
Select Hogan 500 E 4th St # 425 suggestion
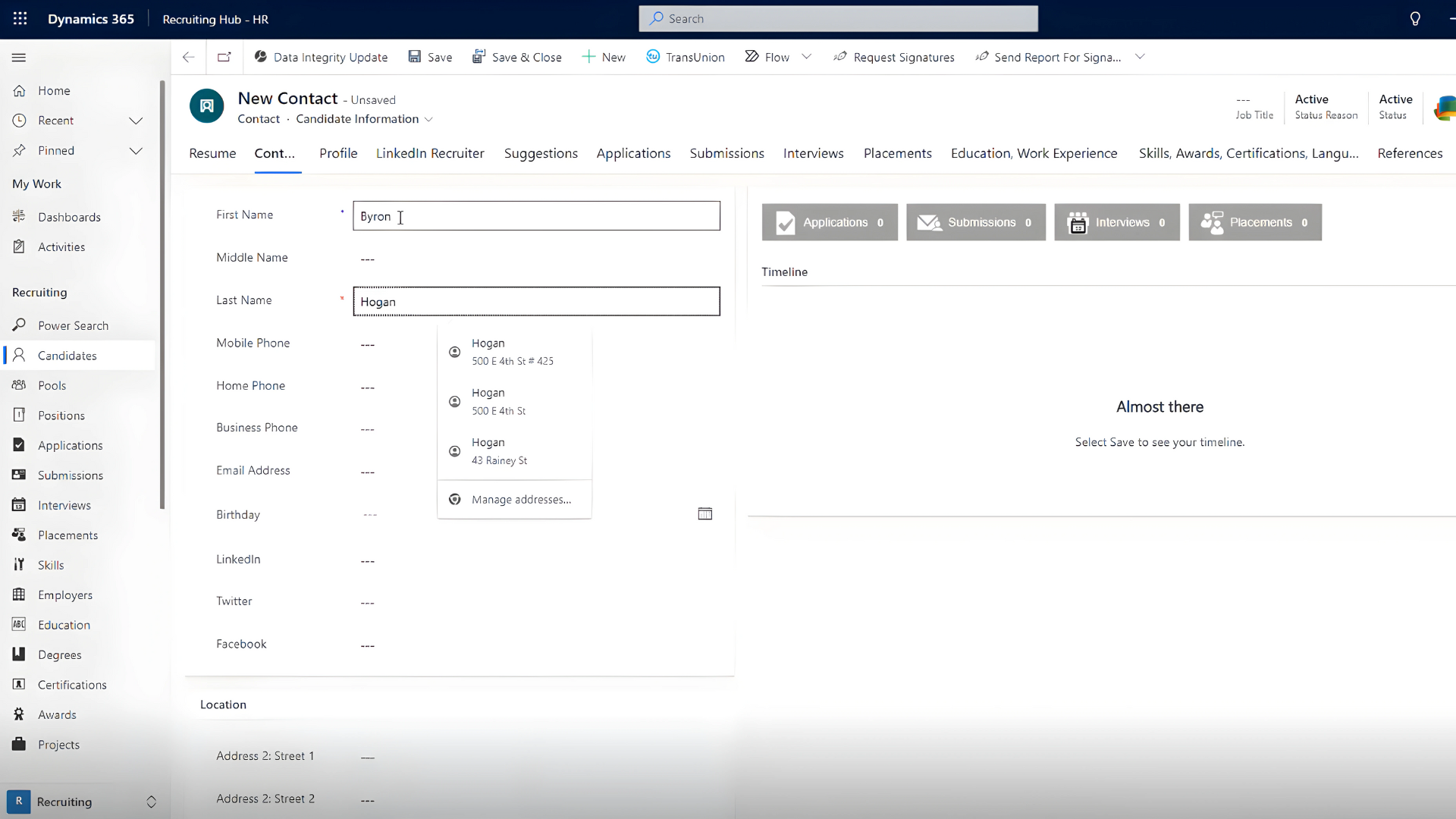[x=514, y=352]
